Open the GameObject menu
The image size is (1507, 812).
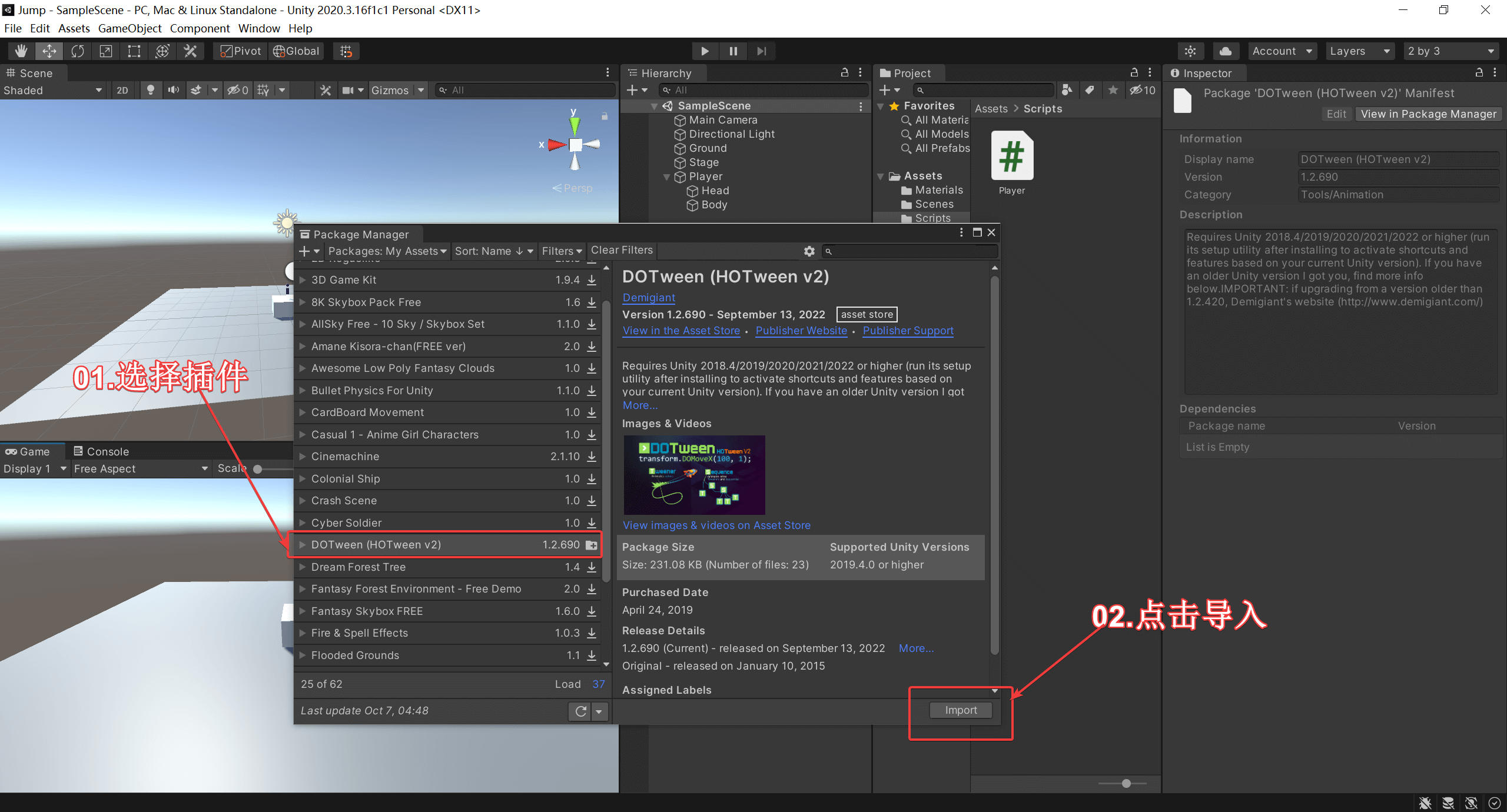pyautogui.click(x=130, y=28)
